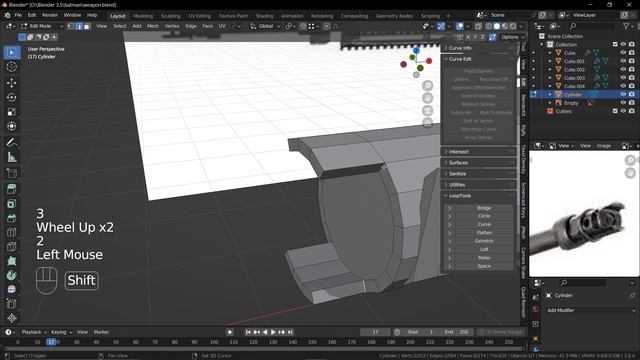Click the Blender logo menu icon
The height and width of the screenshot is (360, 640).
tap(7, 15)
